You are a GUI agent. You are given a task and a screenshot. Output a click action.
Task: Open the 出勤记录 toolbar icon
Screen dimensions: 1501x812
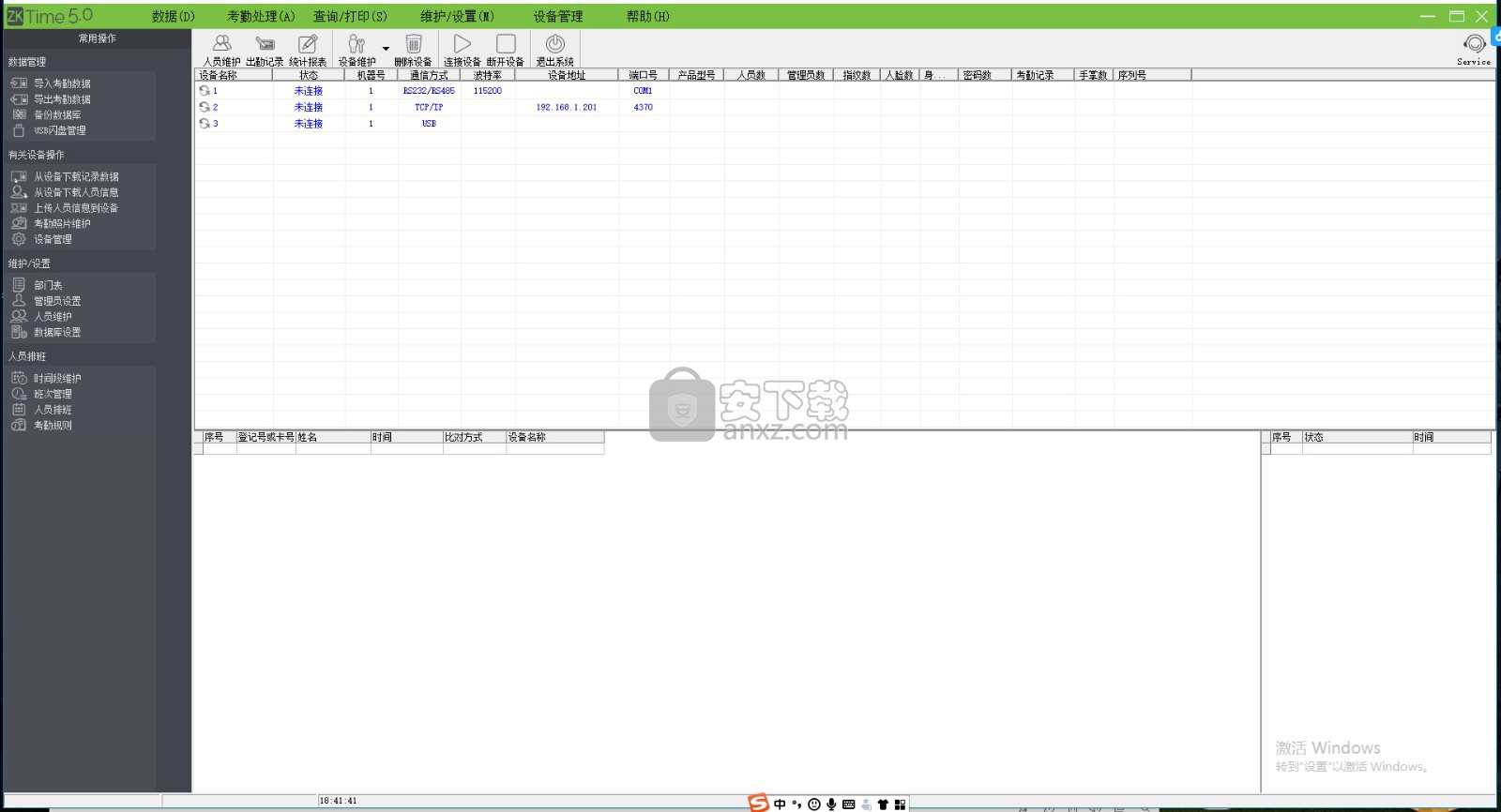[x=265, y=50]
